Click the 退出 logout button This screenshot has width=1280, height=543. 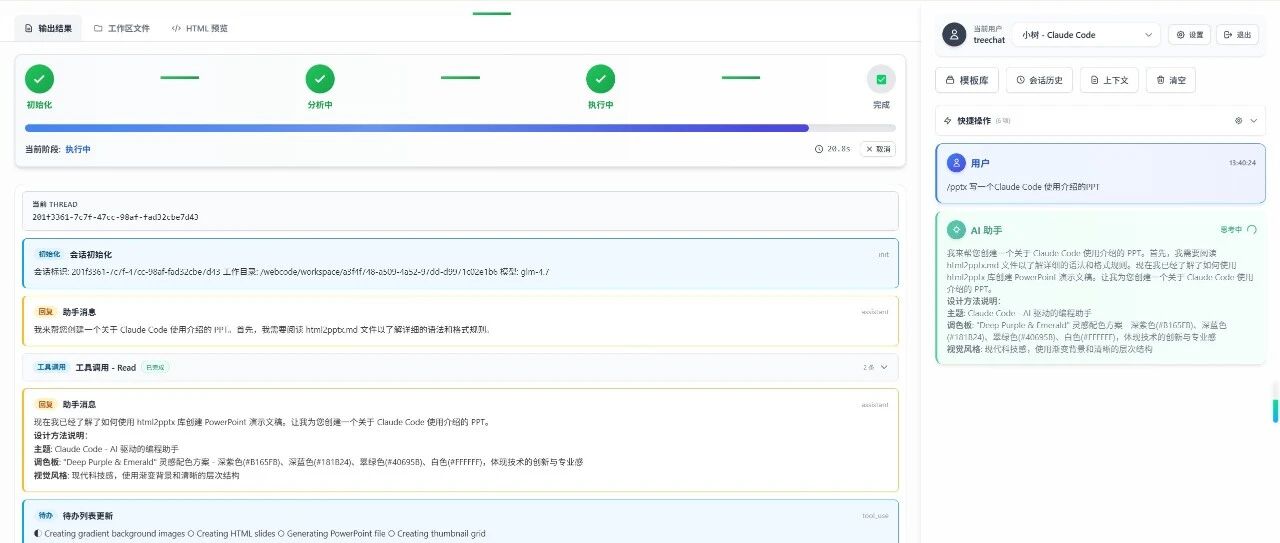click(x=1237, y=34)
